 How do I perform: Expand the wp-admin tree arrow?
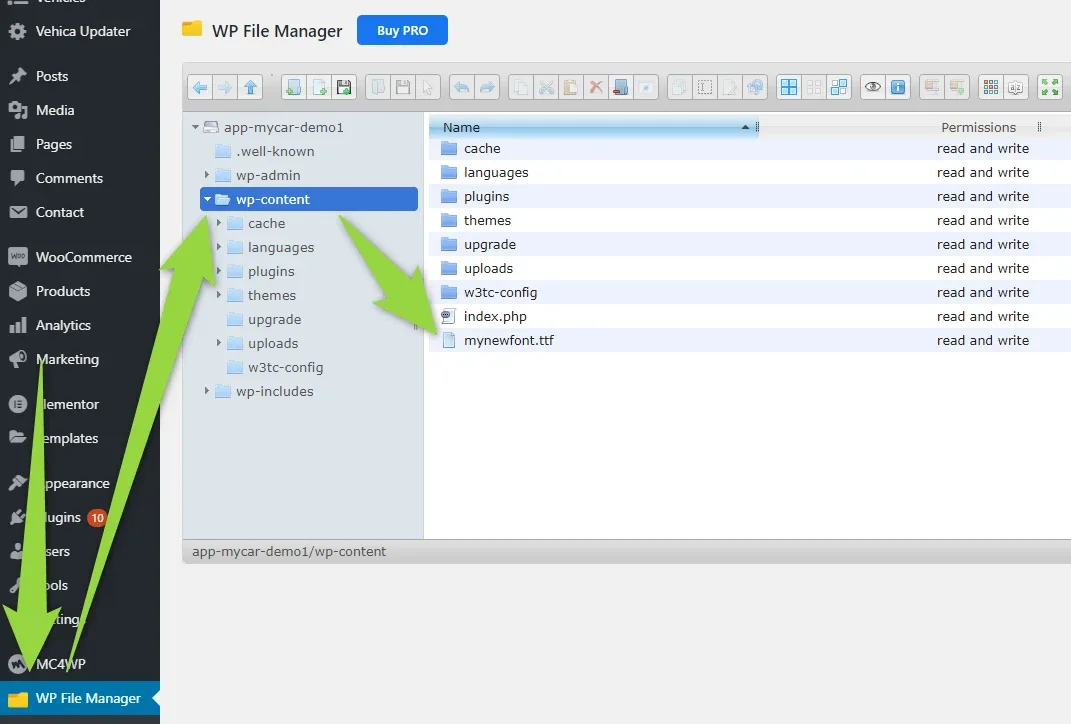(207, 175)
